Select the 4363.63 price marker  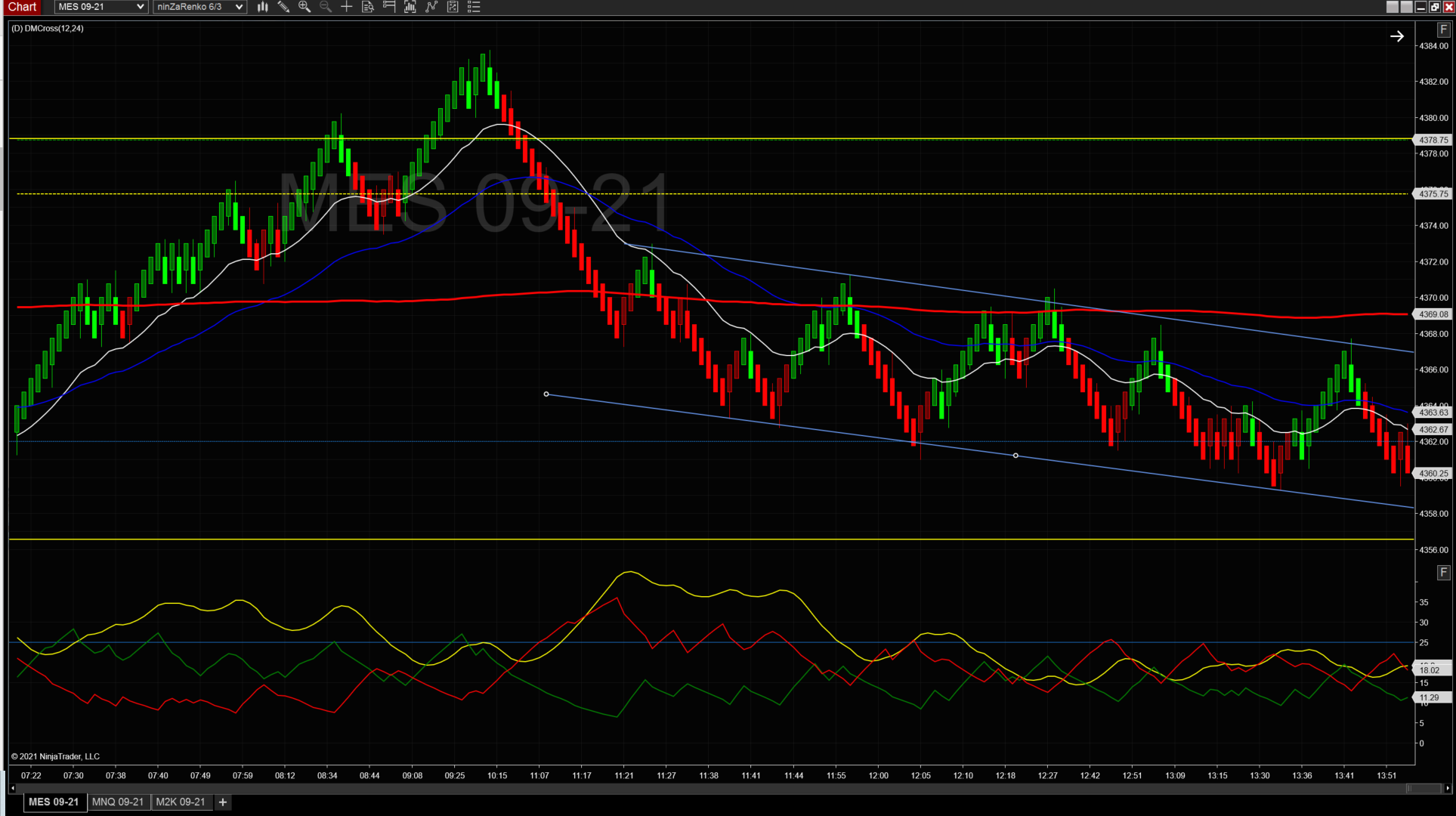pos(1433,413)
